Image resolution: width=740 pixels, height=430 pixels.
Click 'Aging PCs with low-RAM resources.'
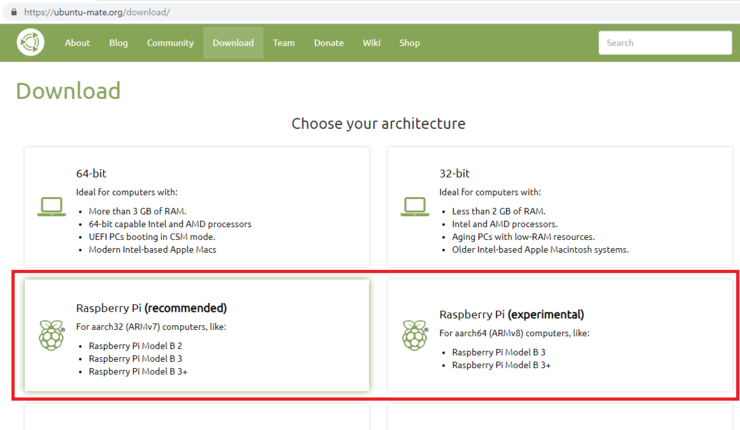(x=523, y=237)
